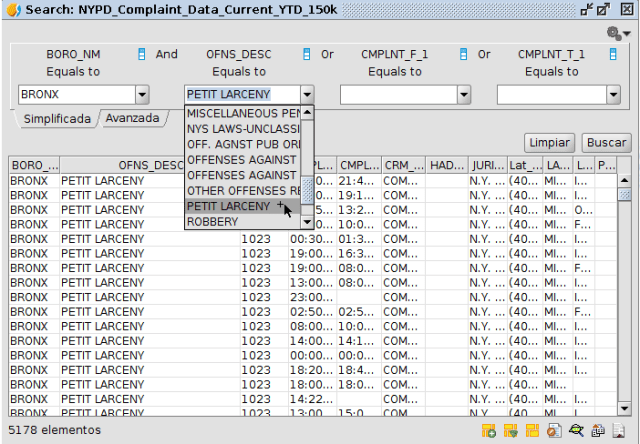The height and width of the screenshot is (444, 640).
Task: Choose OFF. AGNST PUB ORD list option
Action: coord(243,144)
